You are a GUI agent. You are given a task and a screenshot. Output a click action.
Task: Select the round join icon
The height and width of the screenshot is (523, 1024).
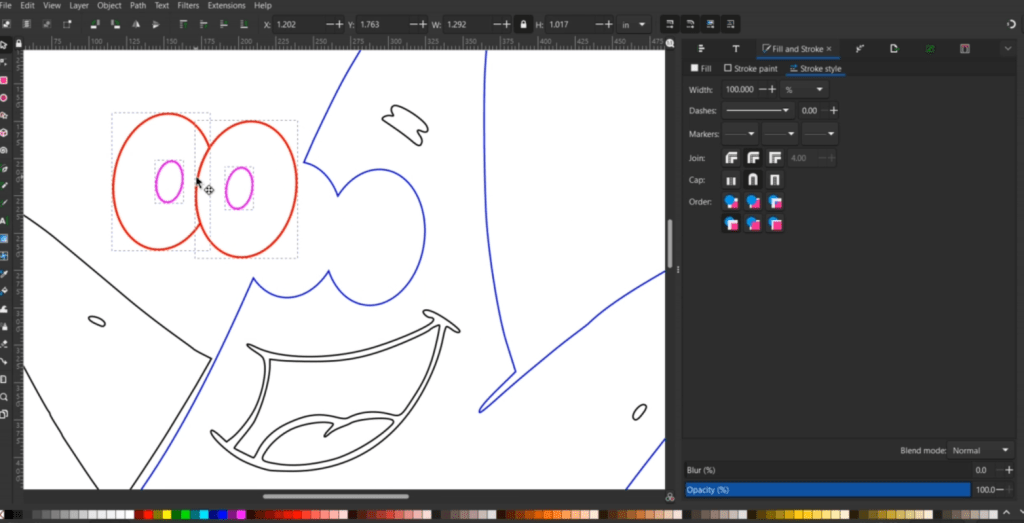pos(752,158)
